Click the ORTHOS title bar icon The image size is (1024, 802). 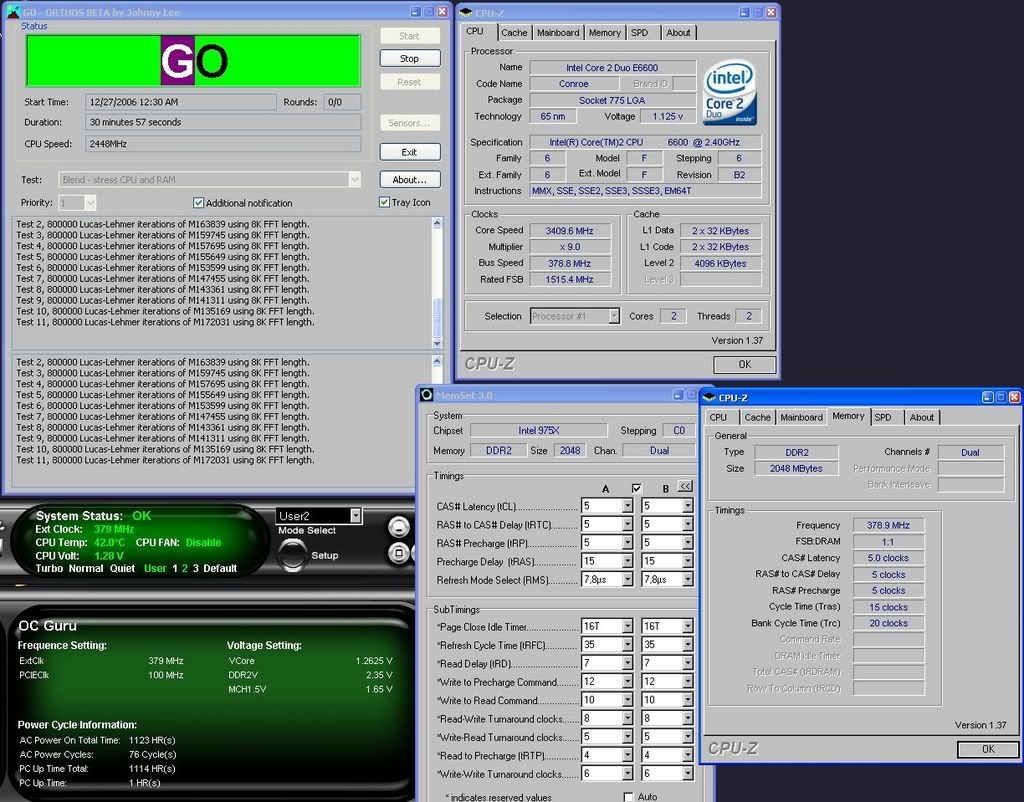12,12
